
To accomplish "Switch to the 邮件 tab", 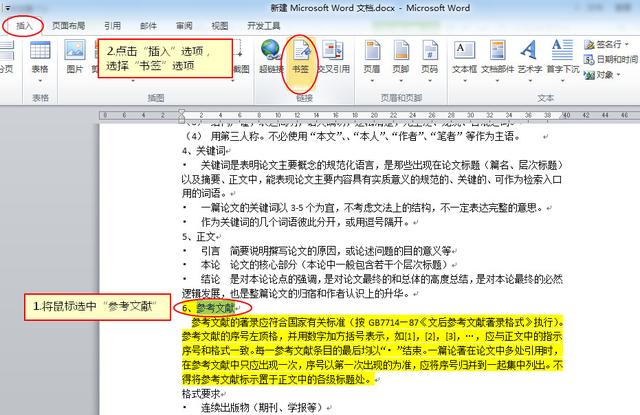I will coord(148,26).
